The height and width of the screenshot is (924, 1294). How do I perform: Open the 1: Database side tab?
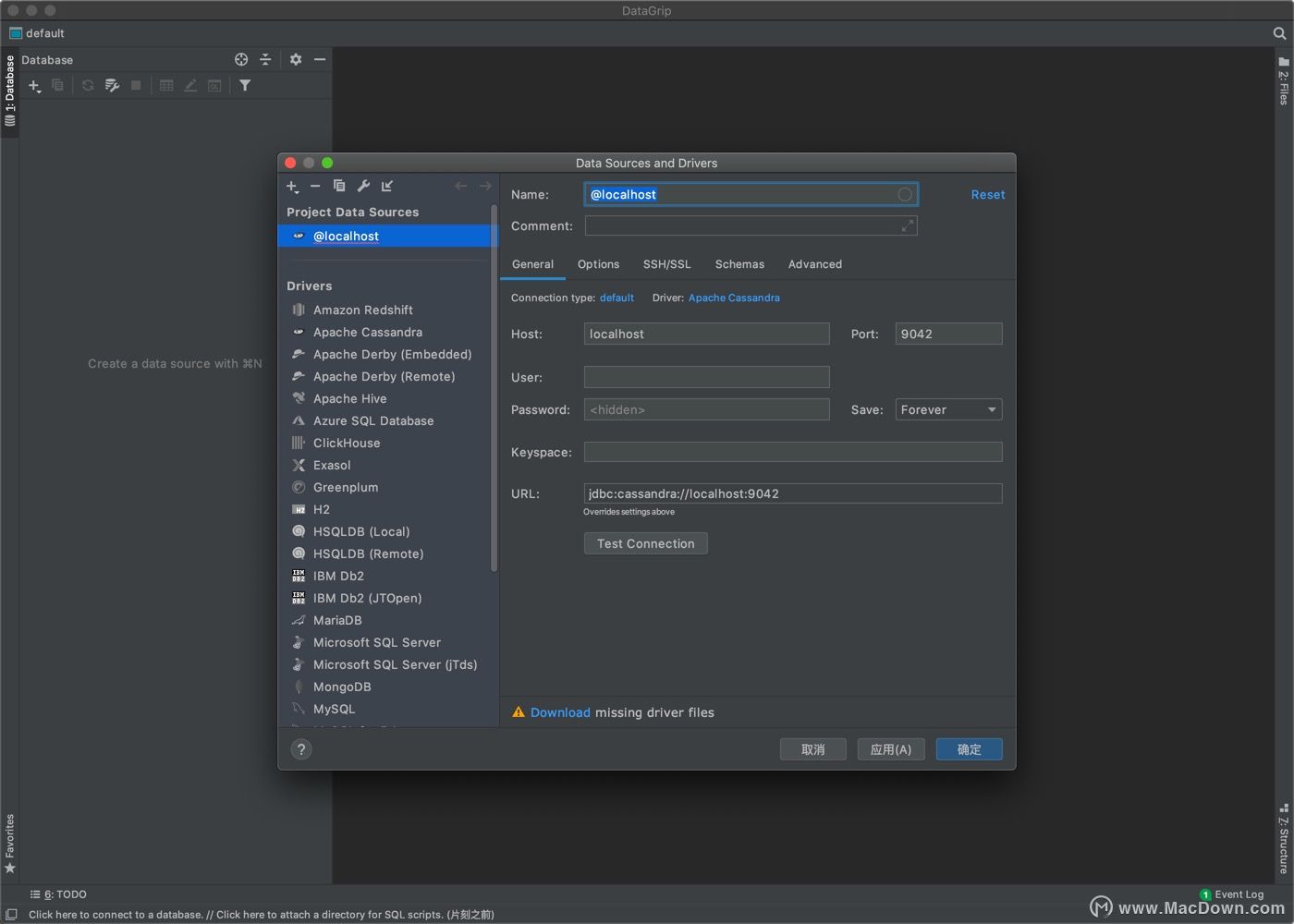point(9,91)
